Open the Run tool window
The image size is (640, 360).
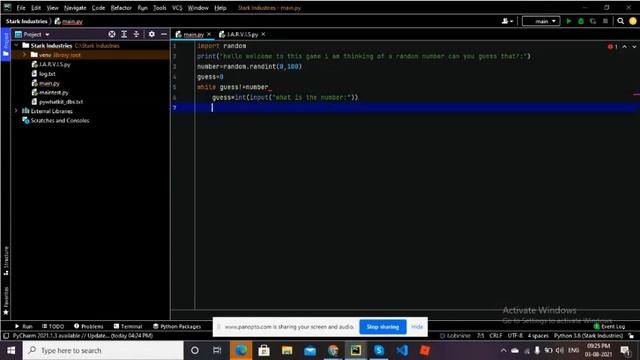click(23, 326)
